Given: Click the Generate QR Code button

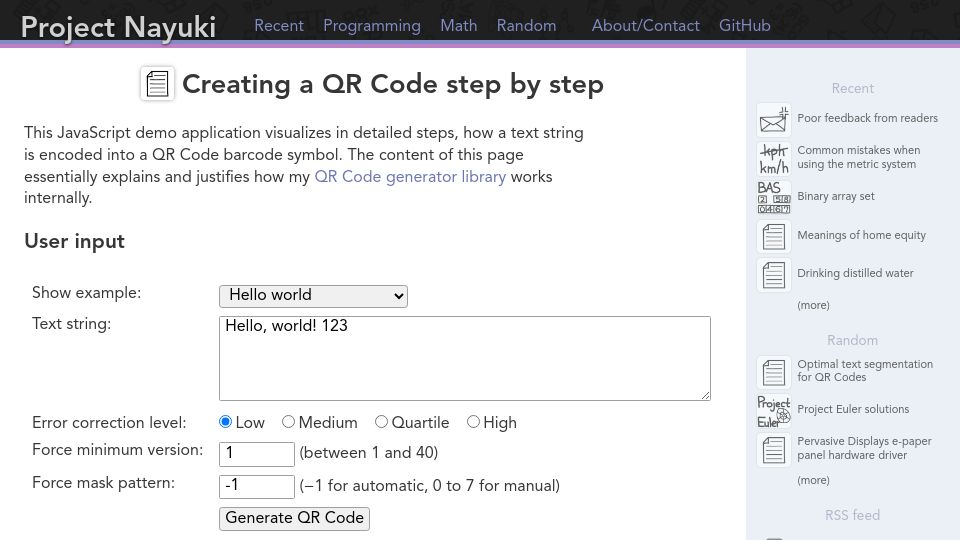Looking at the screenshot, I should (294, 518).
